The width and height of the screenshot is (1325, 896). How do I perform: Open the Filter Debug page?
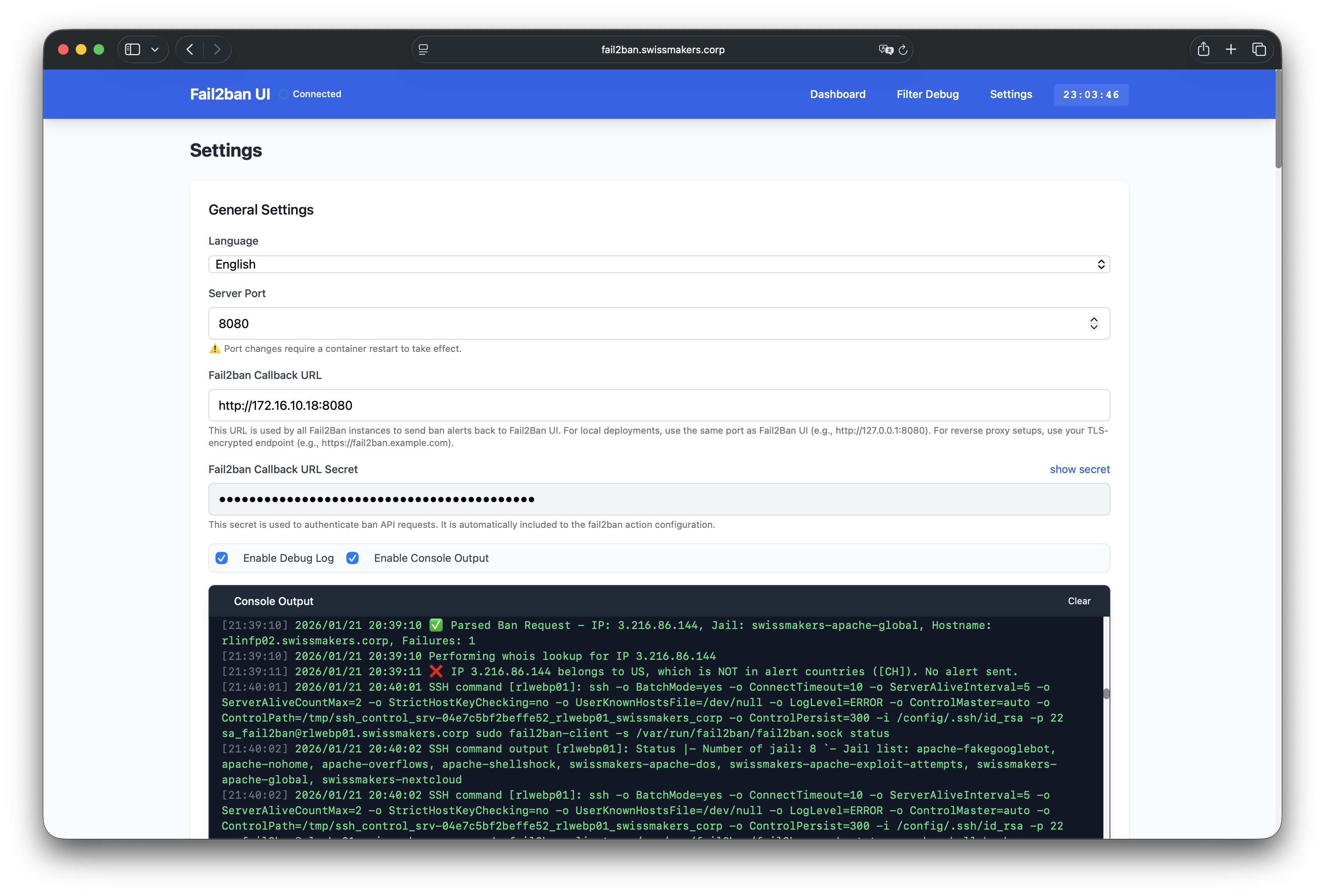927,94
